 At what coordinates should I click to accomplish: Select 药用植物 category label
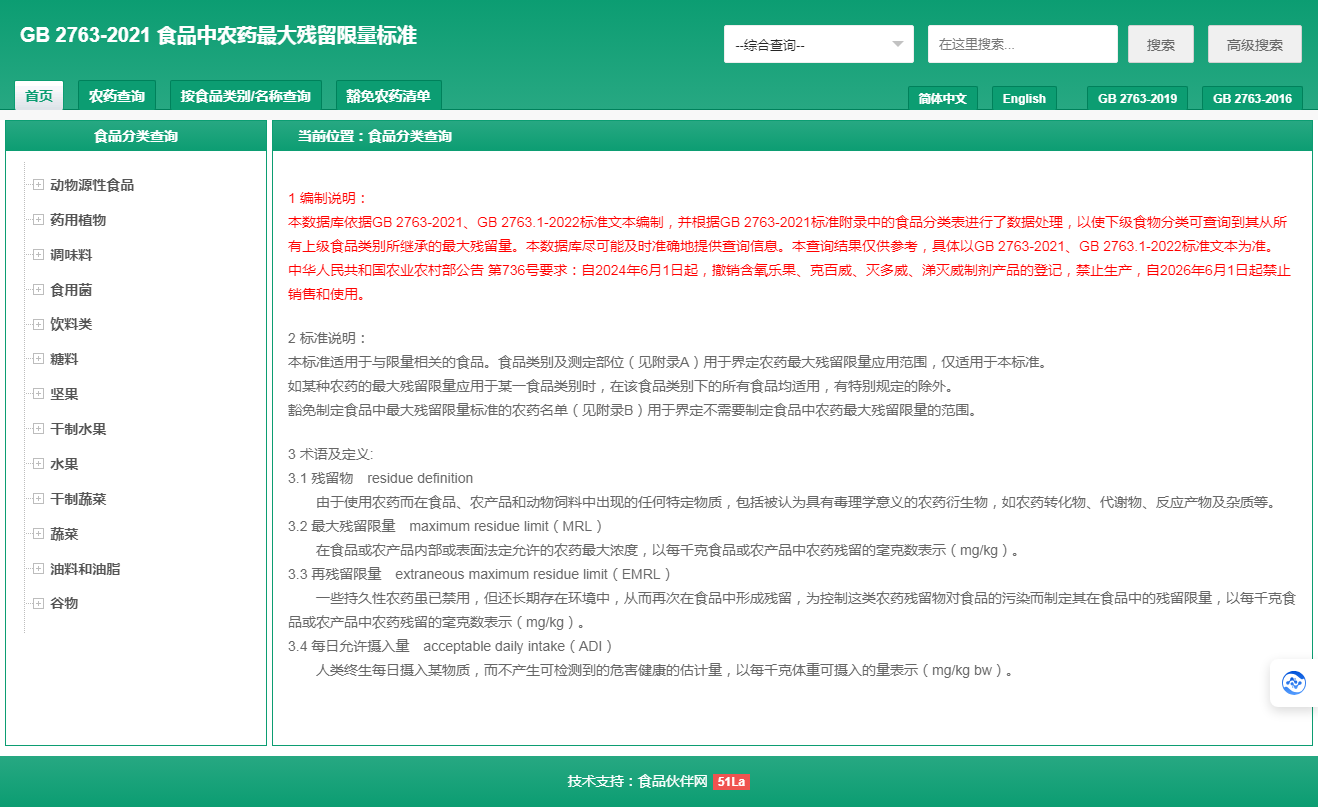click(78, 220)
